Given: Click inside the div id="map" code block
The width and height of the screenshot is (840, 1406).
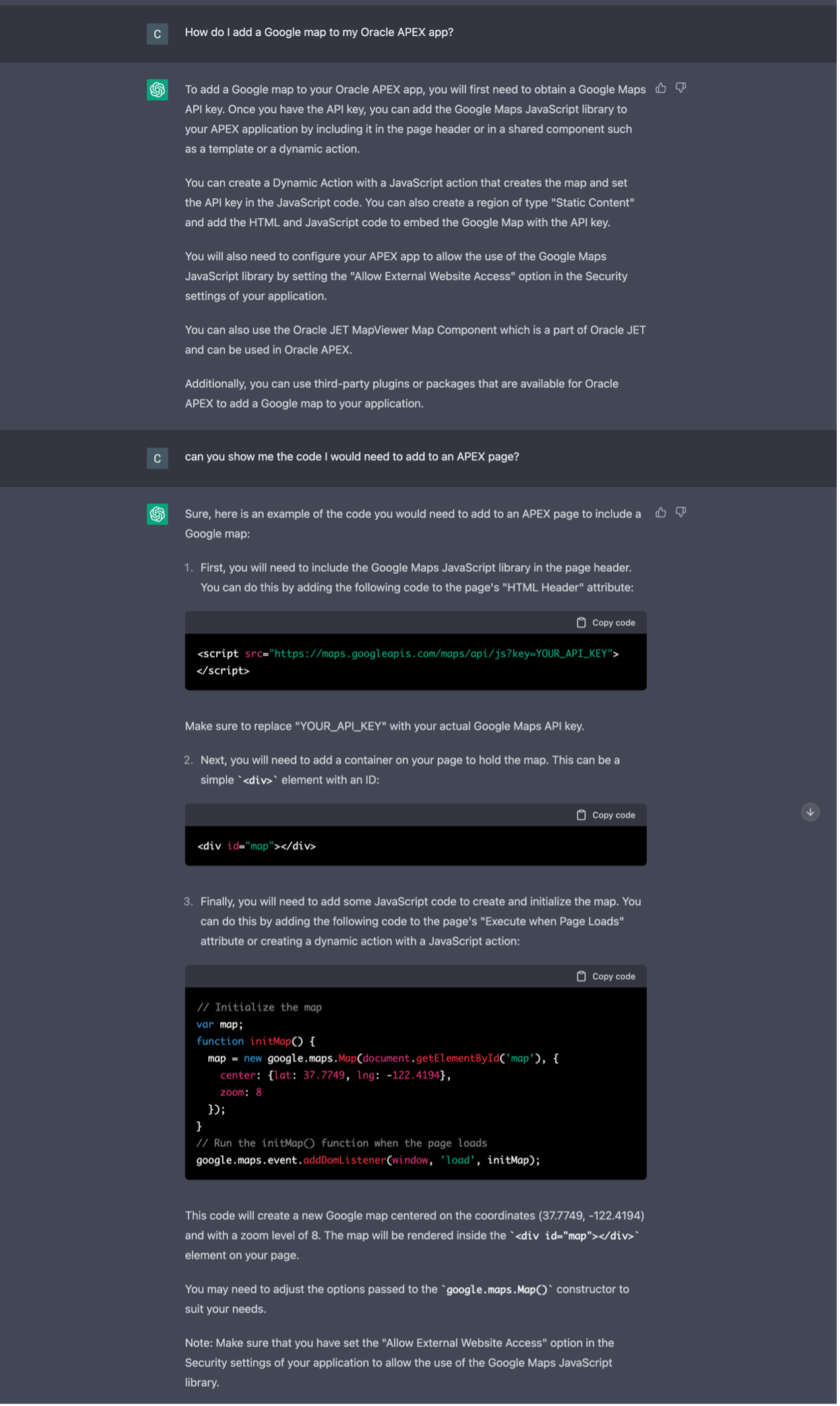Looking at the screenshot, I should click(x=256, y=846).
